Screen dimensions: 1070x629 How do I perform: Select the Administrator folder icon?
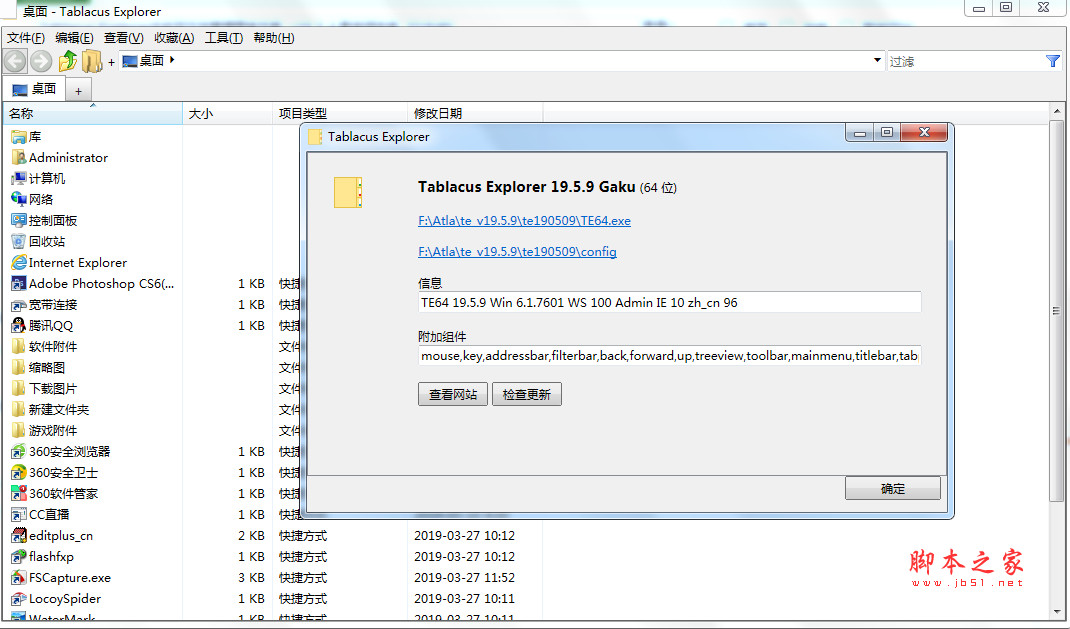point(19,158)
